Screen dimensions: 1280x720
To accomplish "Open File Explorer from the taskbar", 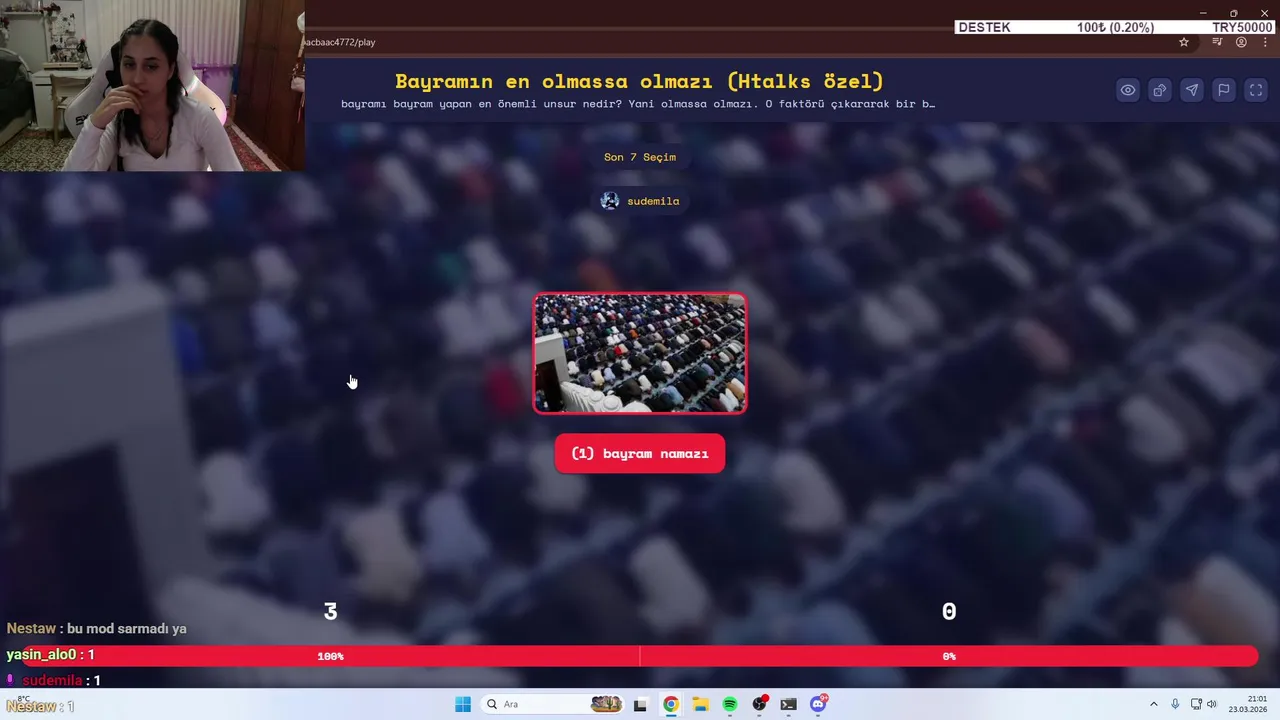I will coord(700,704).
